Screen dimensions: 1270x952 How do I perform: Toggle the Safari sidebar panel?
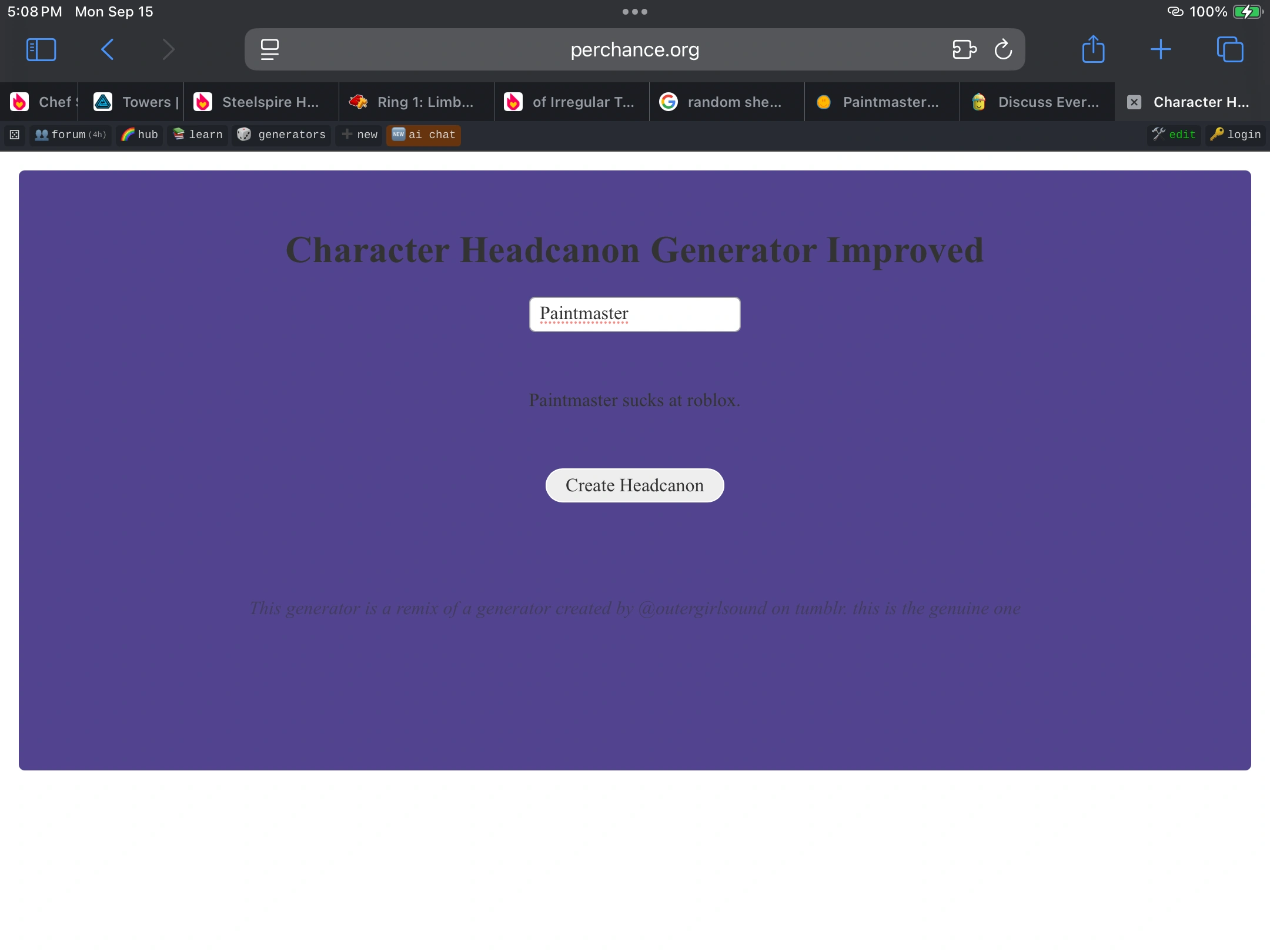point(41,49)
